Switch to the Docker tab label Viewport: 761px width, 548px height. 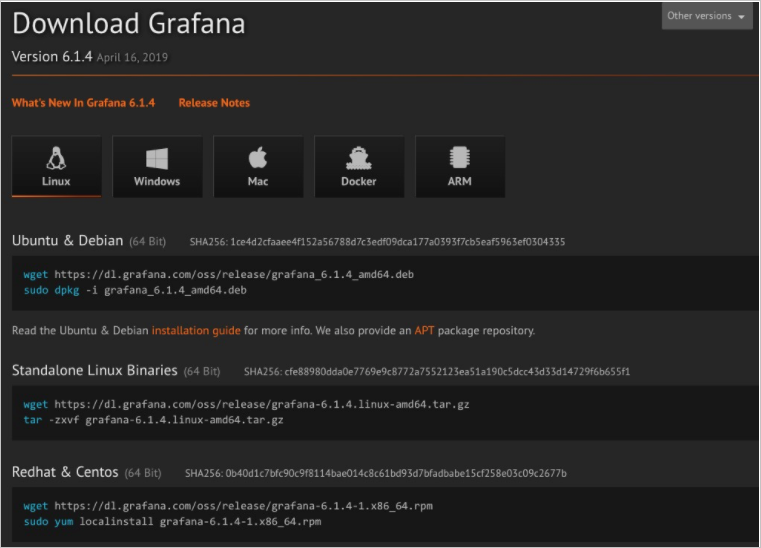pyautogui.click(x=359, y=181)
